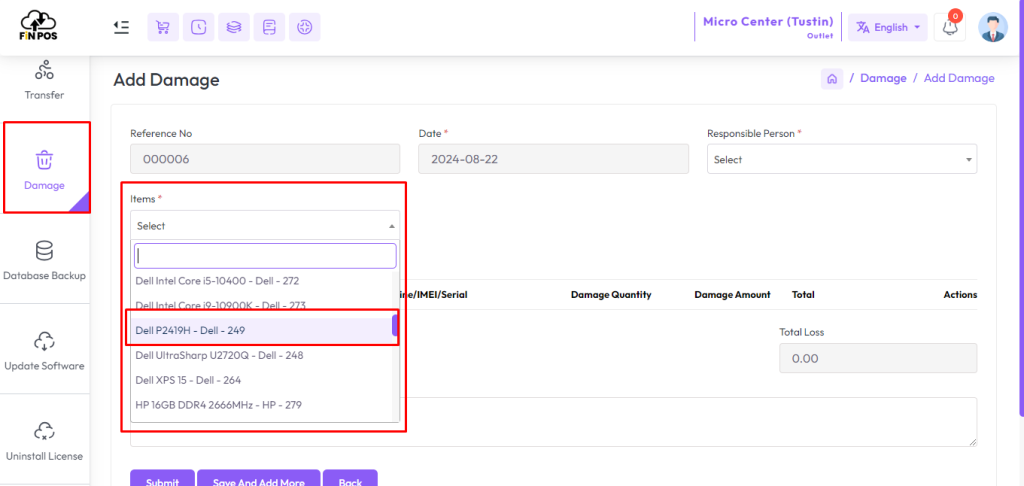Click the Back button
Viewport: 1024px width, 486px height.
pos(350,479)
